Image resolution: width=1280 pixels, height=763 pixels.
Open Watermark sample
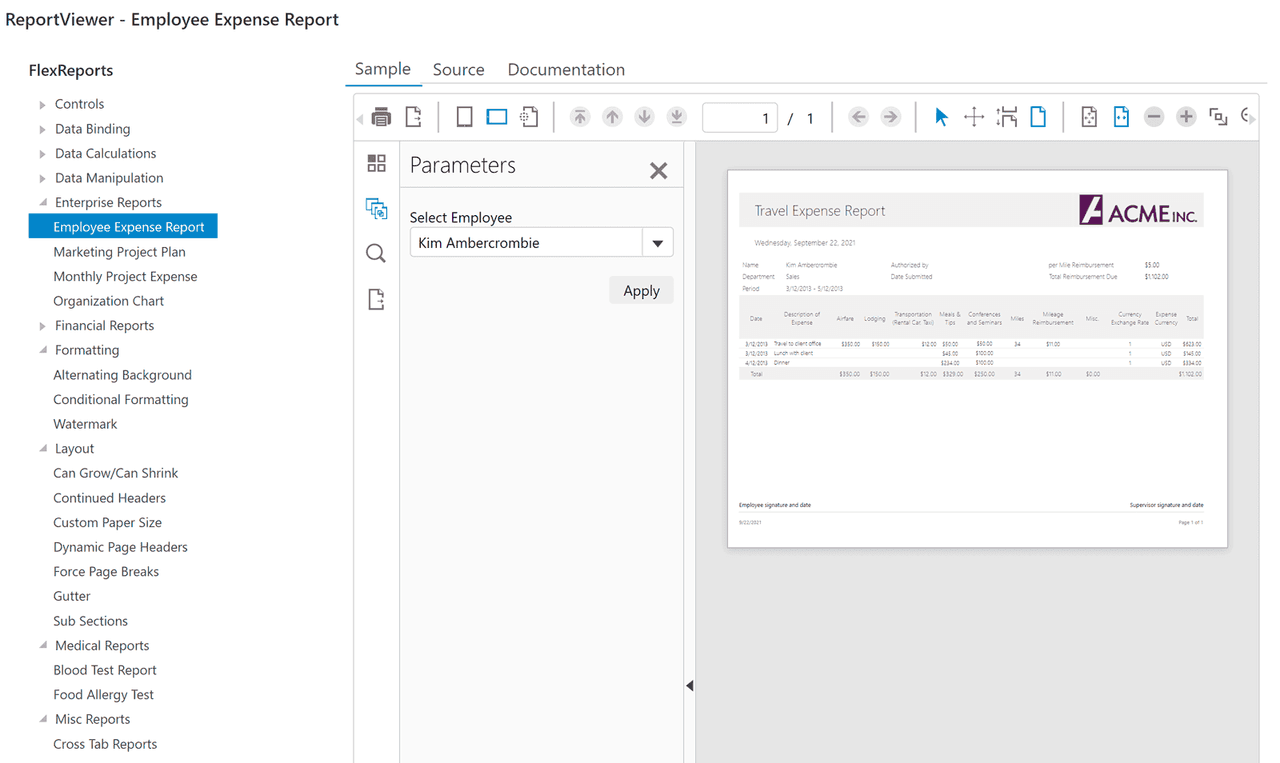85,424
